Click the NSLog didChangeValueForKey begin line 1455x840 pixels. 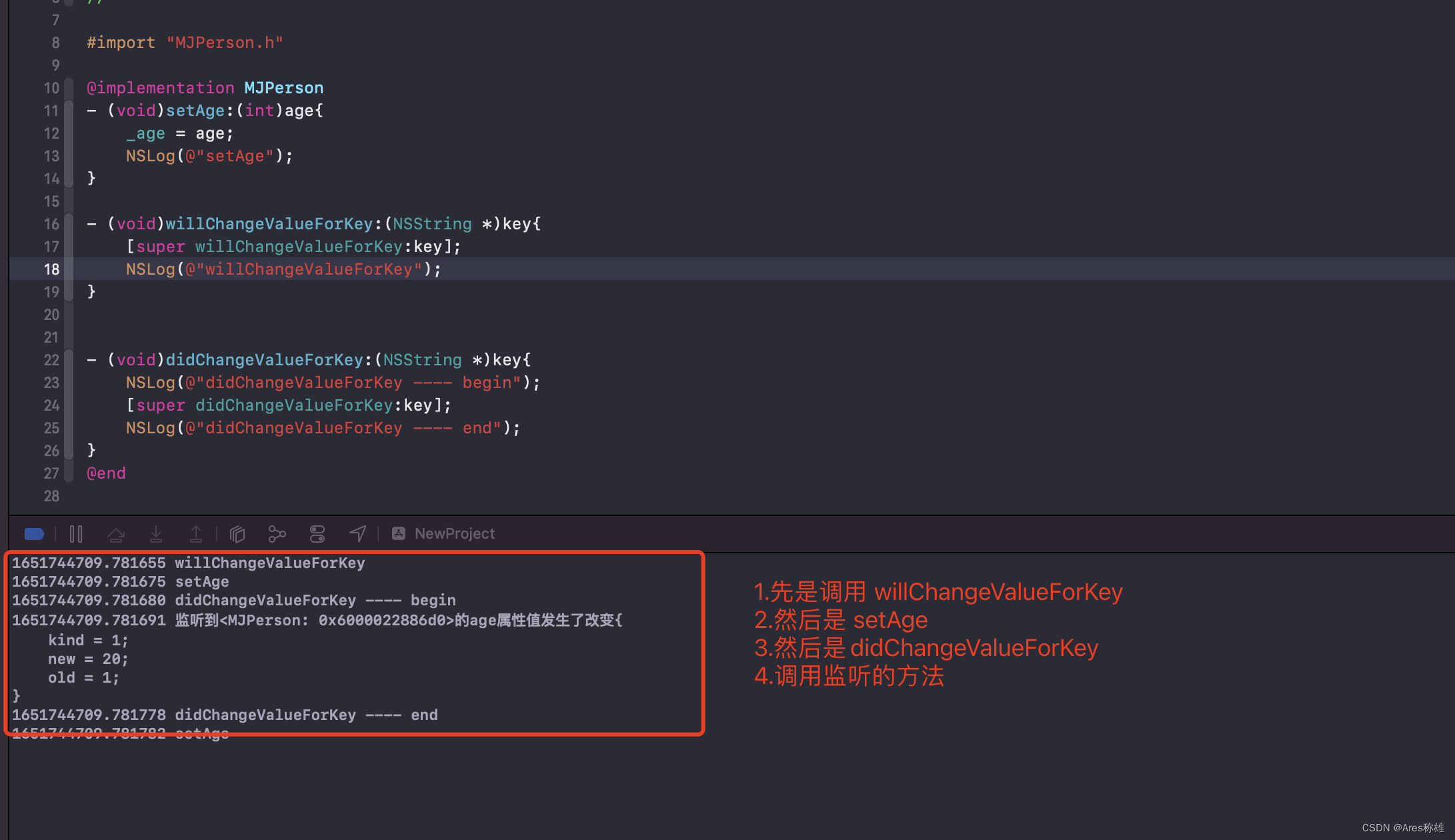click(333, 383)
